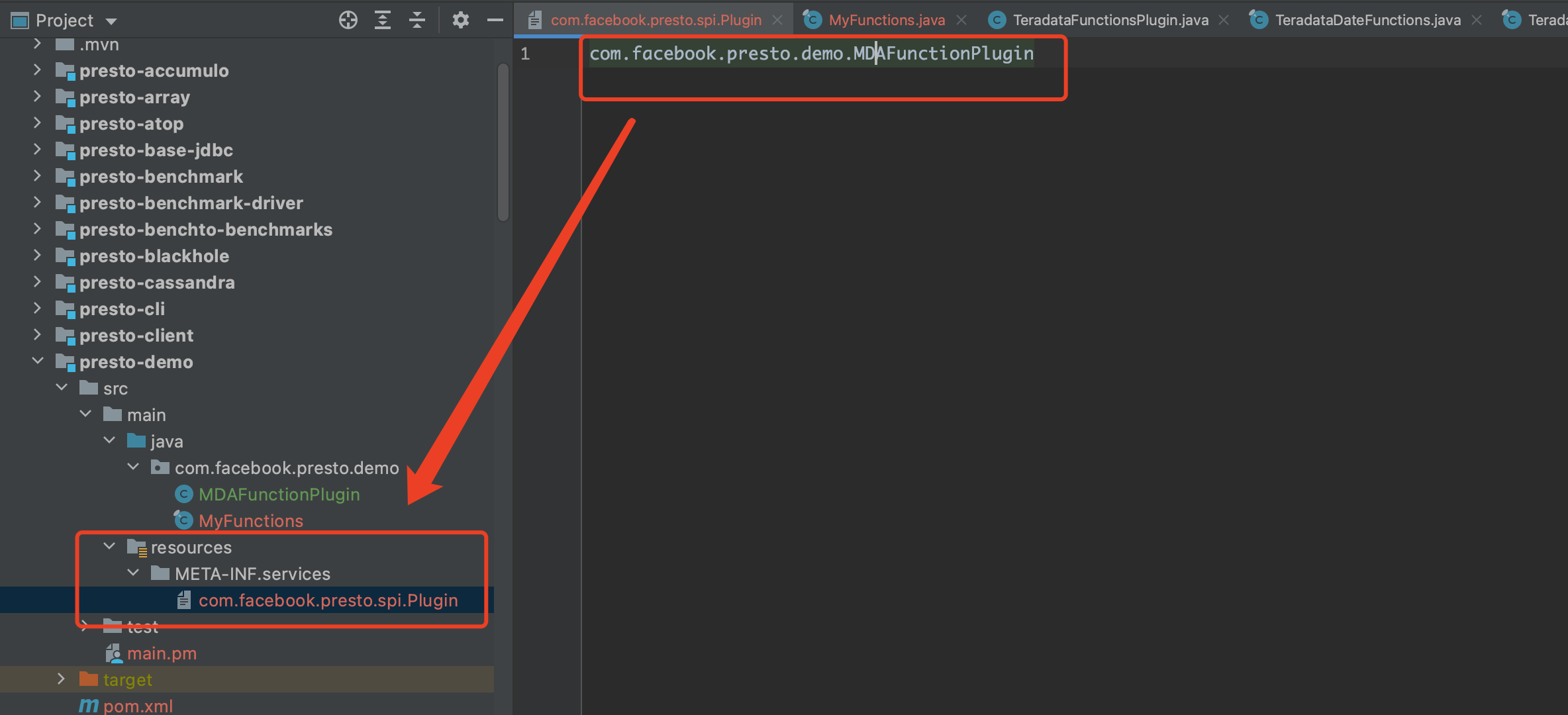1568x715 pixels.
Task: Collapse the resources folder
Action: coord(109,547)
